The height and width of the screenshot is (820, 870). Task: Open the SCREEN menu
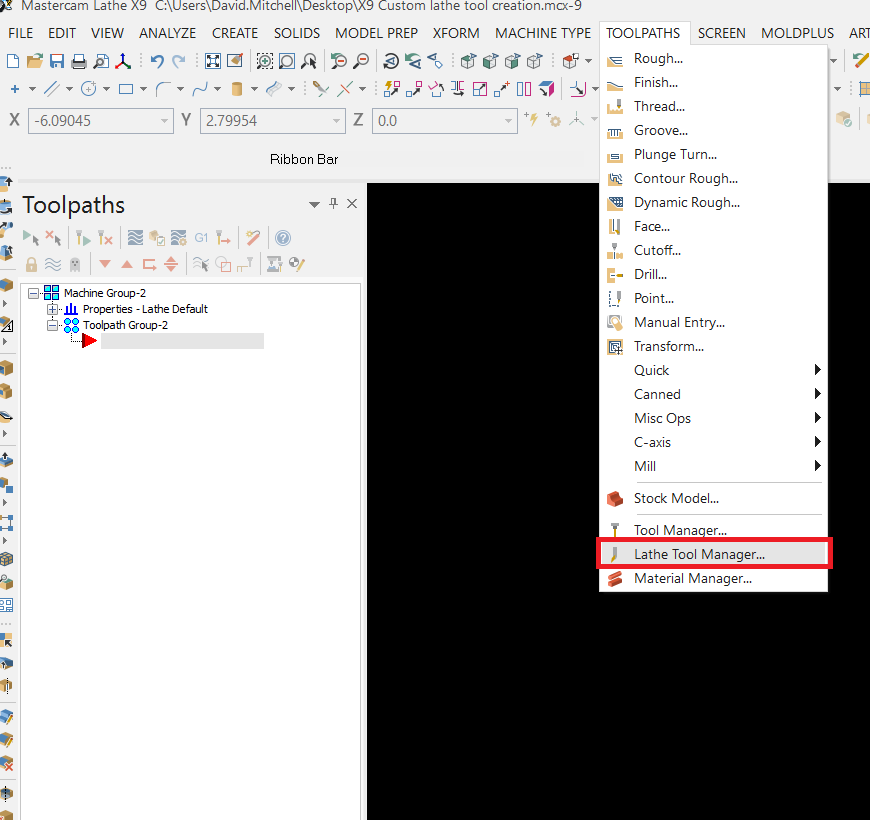click(x=721, y=33)
